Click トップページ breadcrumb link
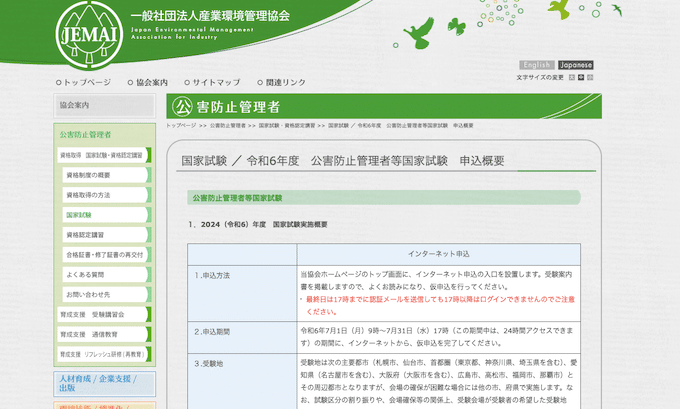The width and height of the screenshot is (680, 409). pyautogui.click(x=181, y=126)
